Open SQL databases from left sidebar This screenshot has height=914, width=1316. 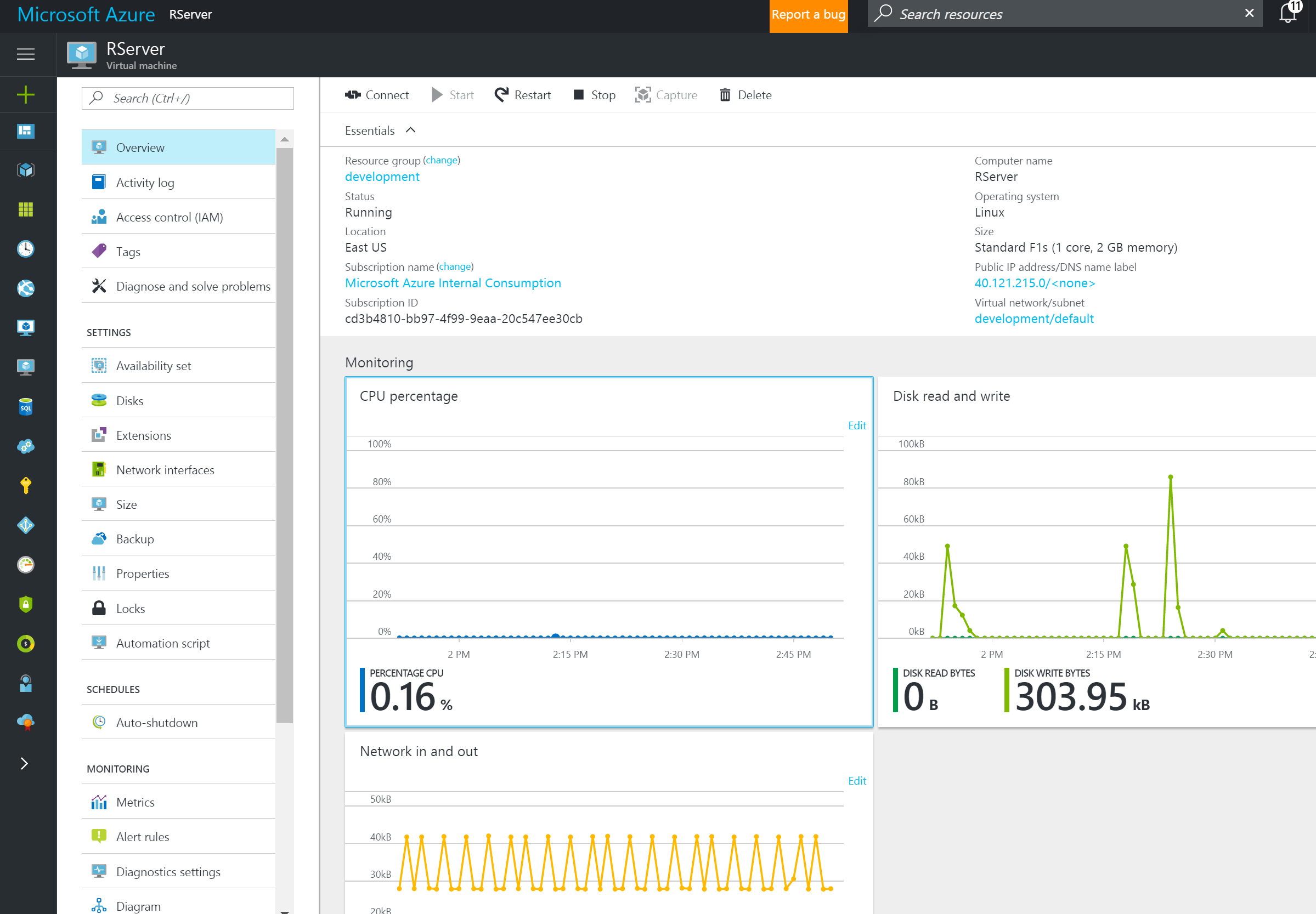26,407
